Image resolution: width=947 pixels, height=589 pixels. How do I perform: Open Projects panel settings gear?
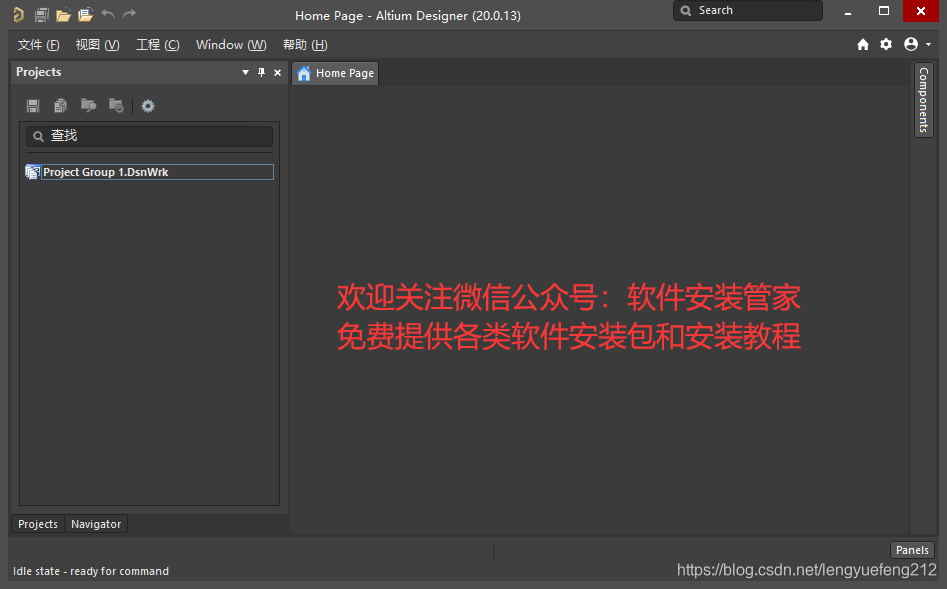[148, 106]
